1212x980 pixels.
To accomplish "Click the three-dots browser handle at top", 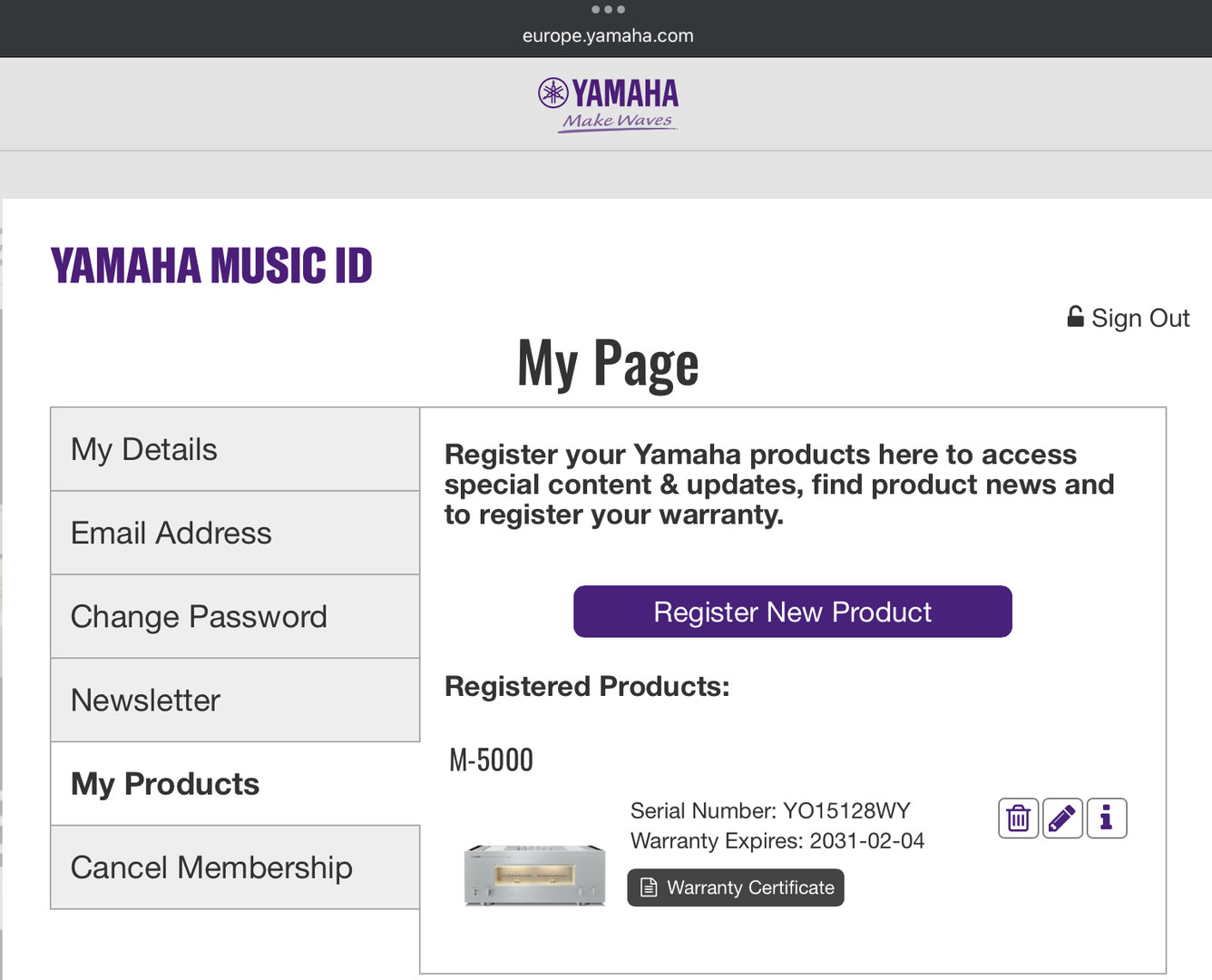I will tap(607, 9).
